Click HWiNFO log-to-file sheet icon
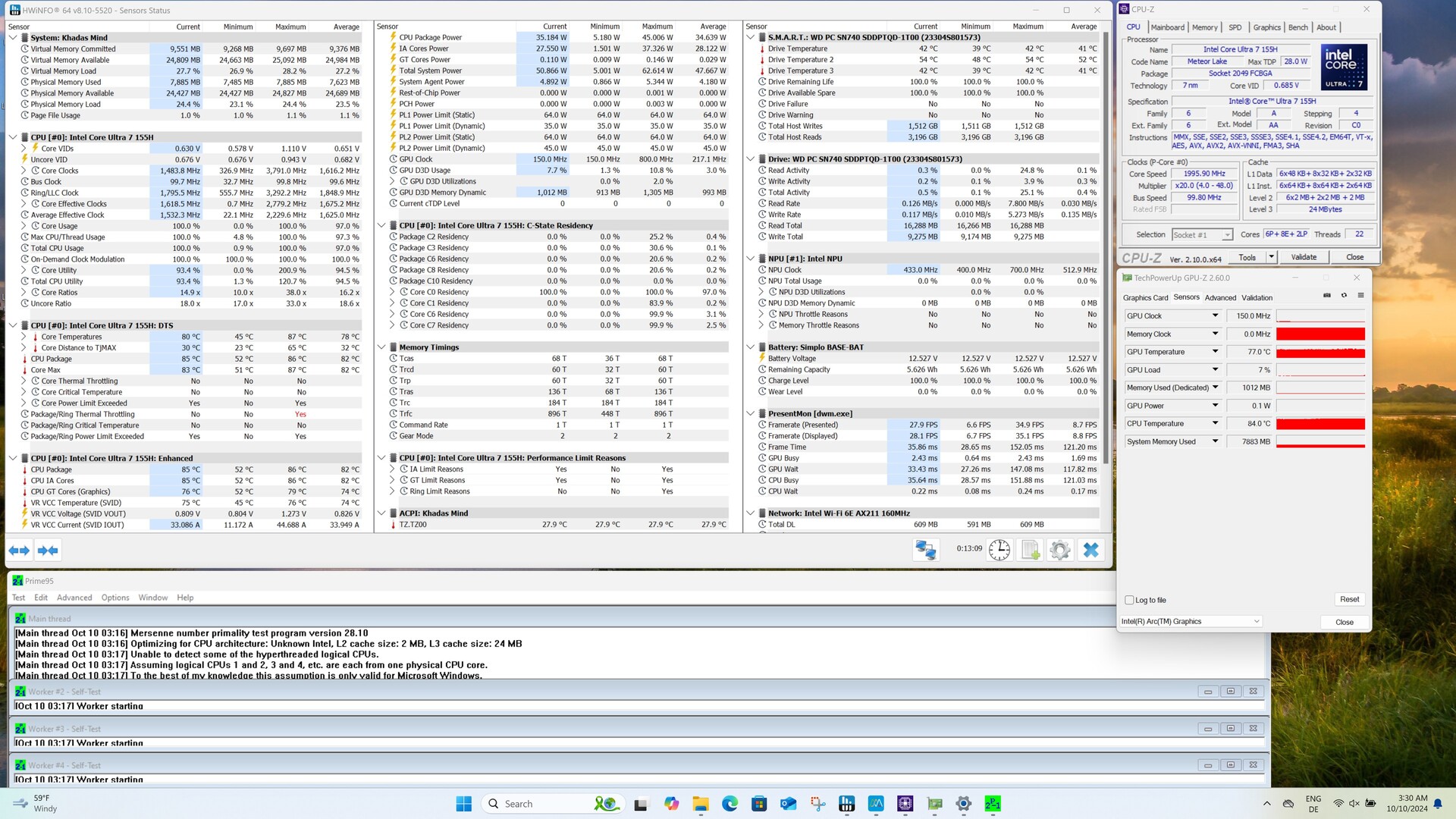 click(x=1031, y=551)
